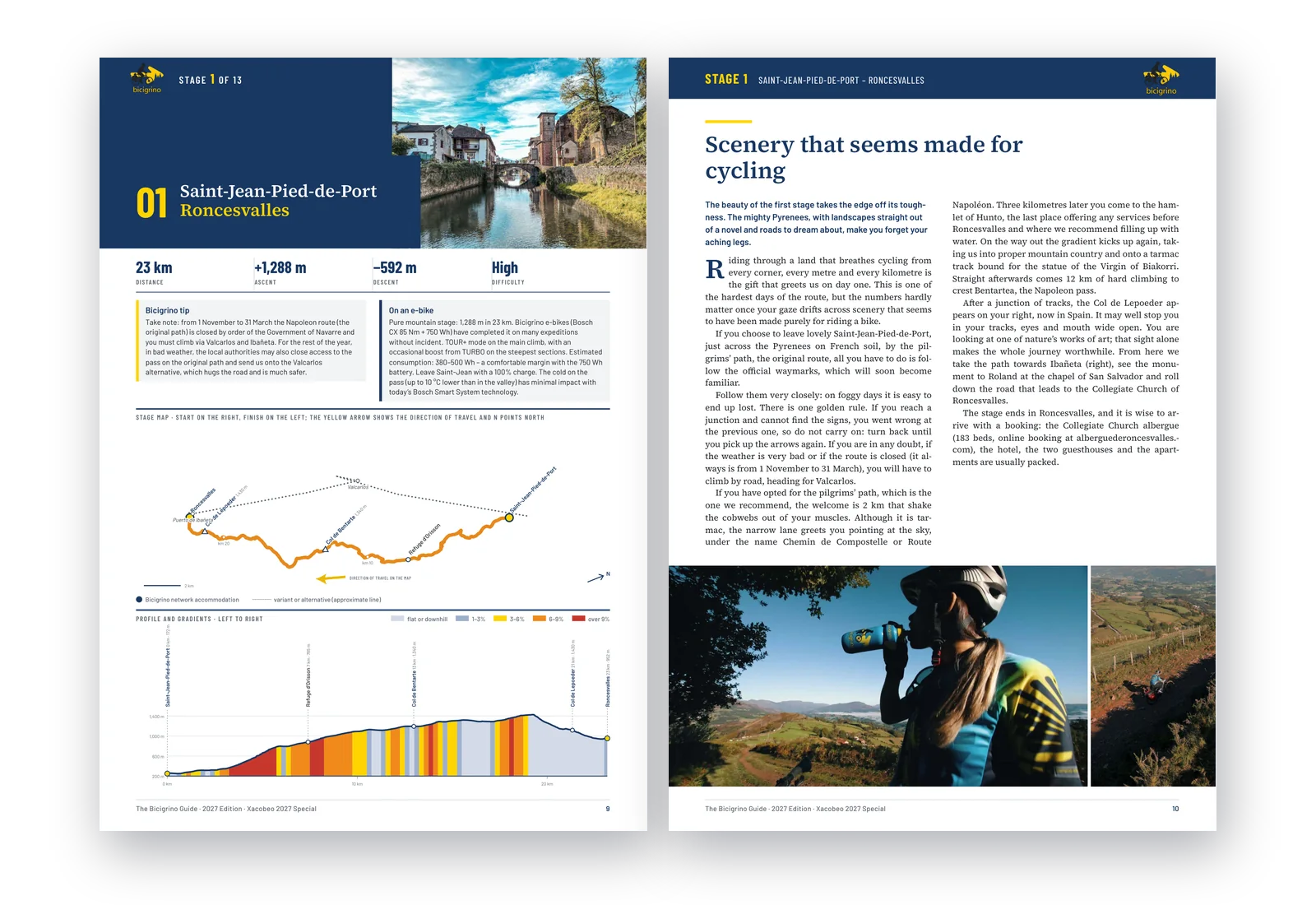Click the "Bicigrino tip" box heading
The image size is (1316, 905).
(168, 311)
